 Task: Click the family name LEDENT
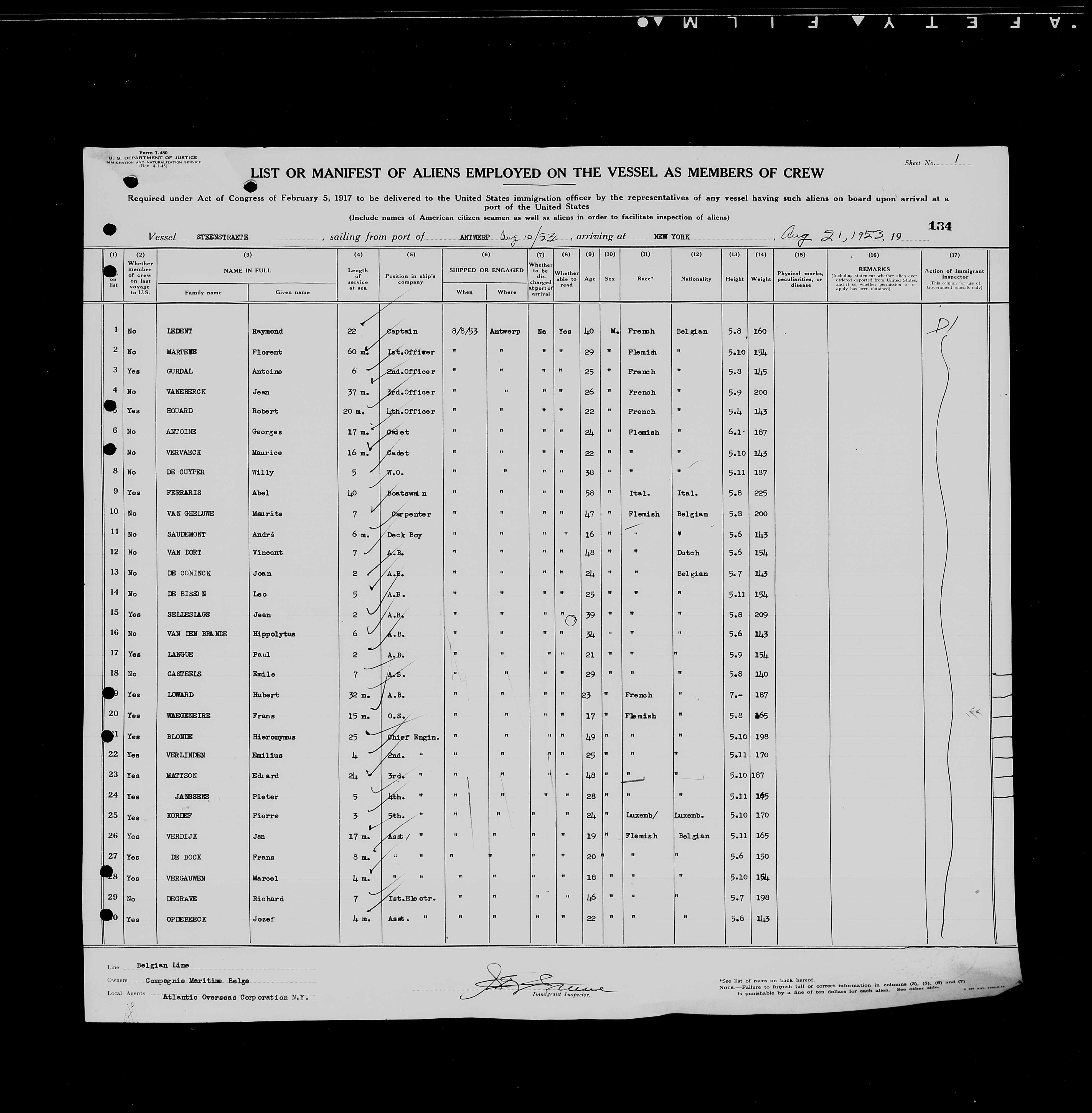pyautogui.click(x=179, y=331)
